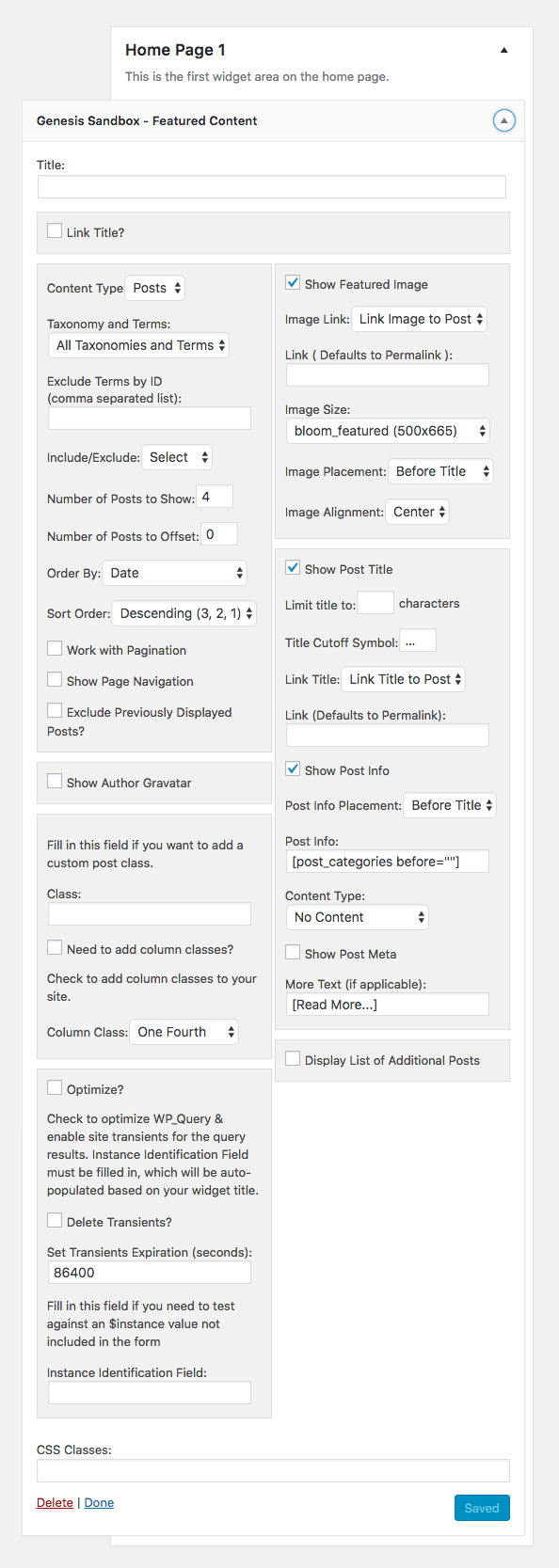This screenshot has height=1568, width=559.
Task: Open the Column Class One Fourth dropdown
Action: click(x=184, y=1032)
